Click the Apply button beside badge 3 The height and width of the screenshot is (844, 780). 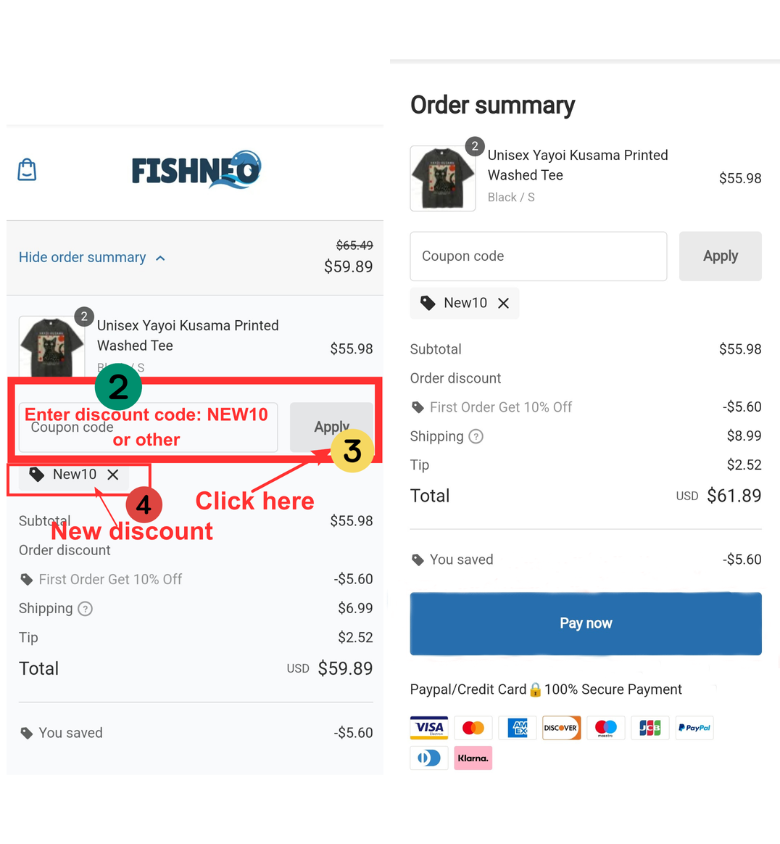tap(331, 427)
